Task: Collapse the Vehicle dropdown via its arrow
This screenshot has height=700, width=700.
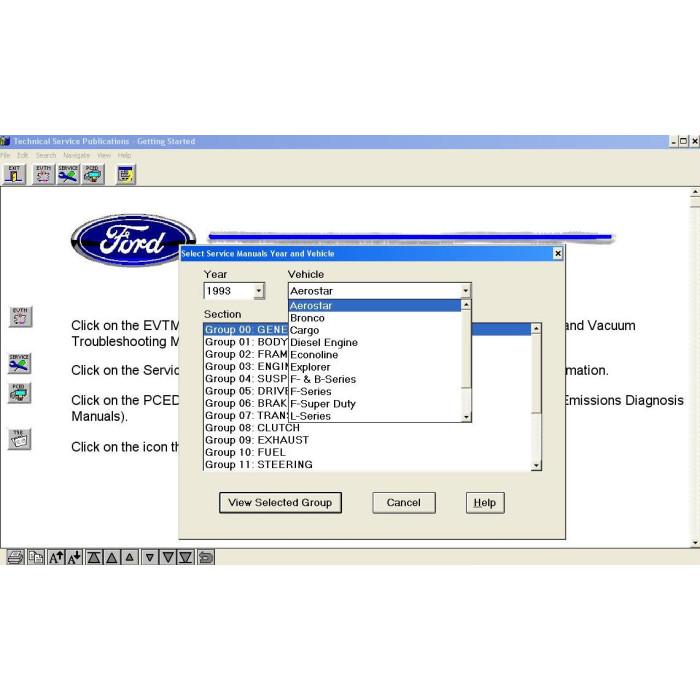Action: coord(466,291)
